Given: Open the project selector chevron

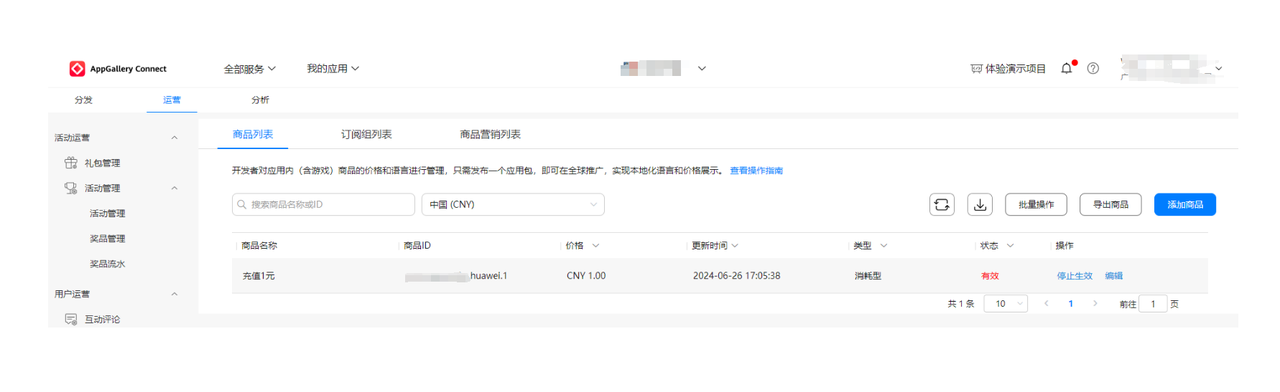Looking at the screenshot, I should [x=702, y=69].
